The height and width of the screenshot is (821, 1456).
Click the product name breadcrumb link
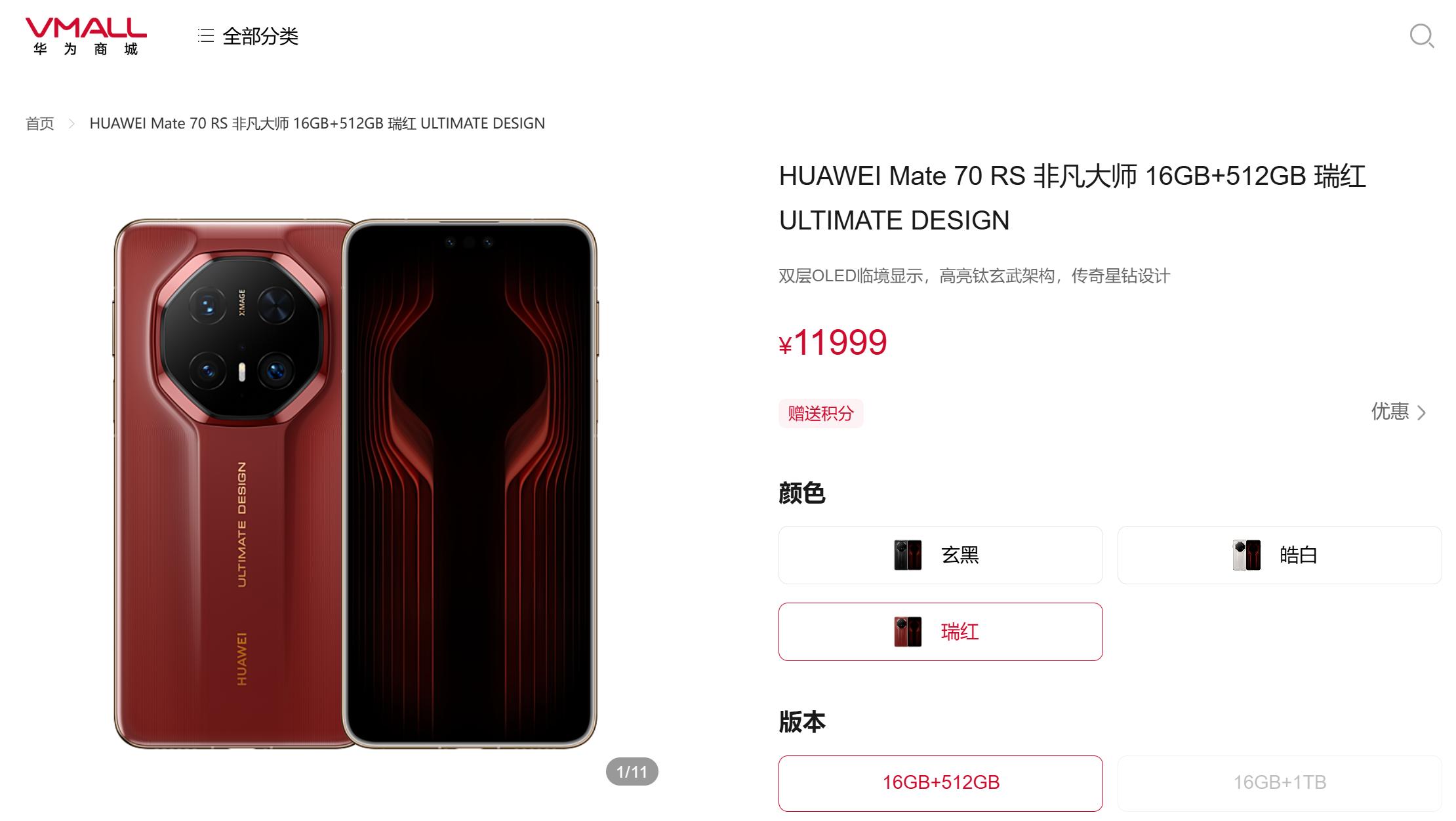tap(317, 123)
